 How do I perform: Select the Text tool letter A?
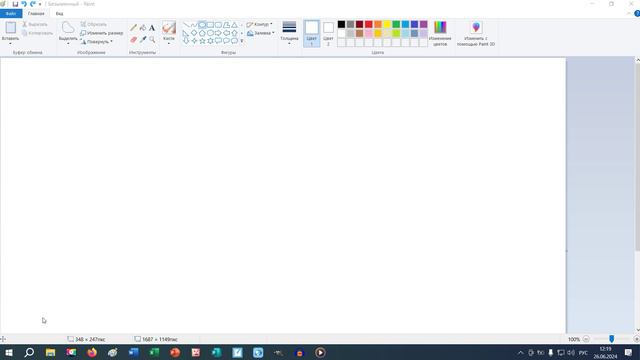click(x=152, y=28)
